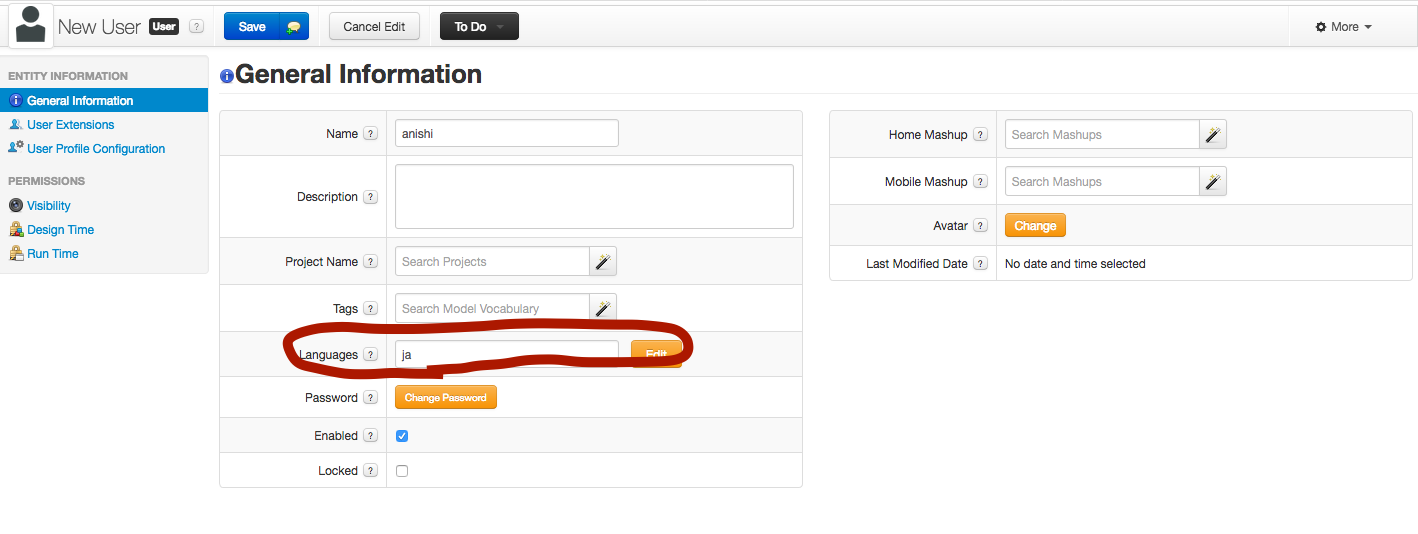Click the help icon next to Enabled
This screenshot has width=1418, height=534.
(370, 436)
